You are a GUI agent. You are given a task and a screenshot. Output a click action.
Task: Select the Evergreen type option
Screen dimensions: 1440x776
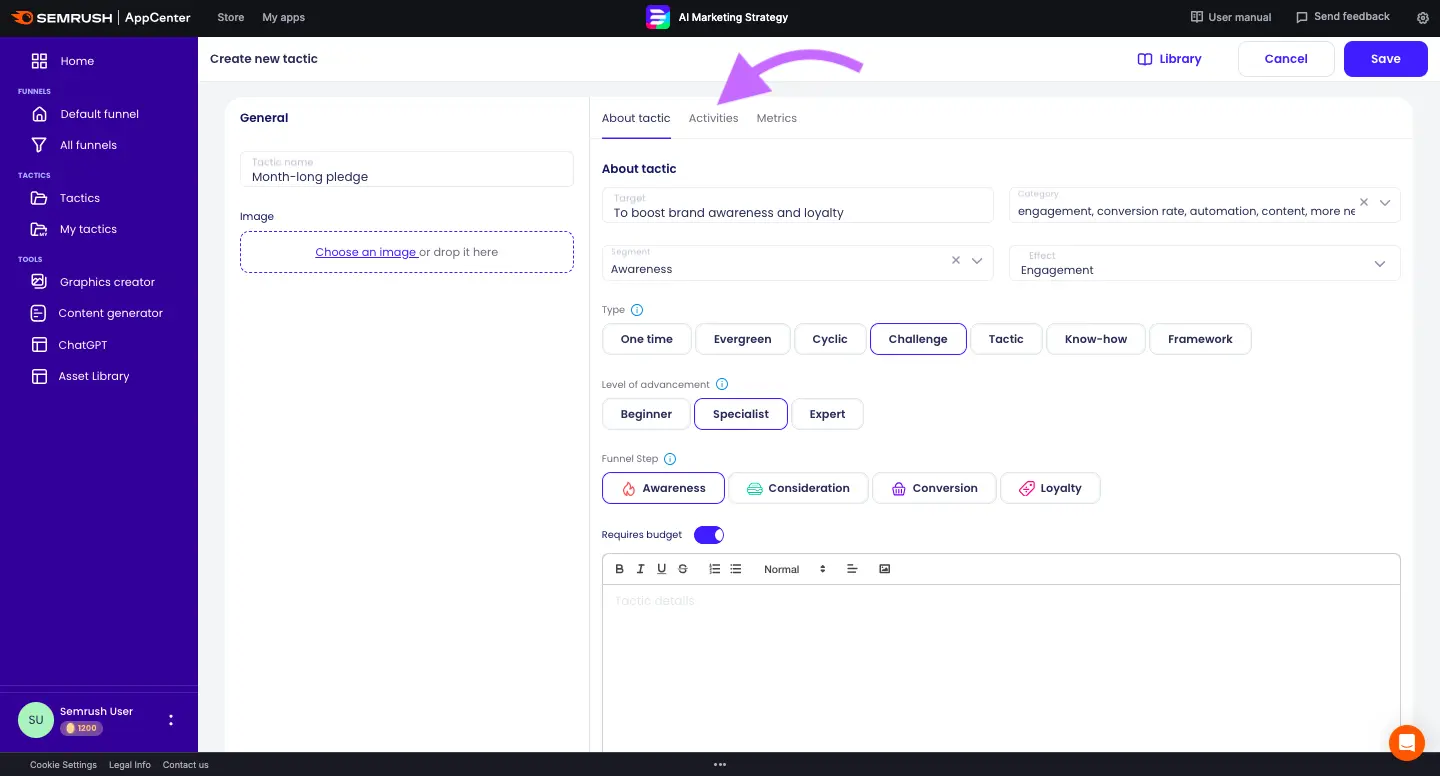tap(742, 339)
